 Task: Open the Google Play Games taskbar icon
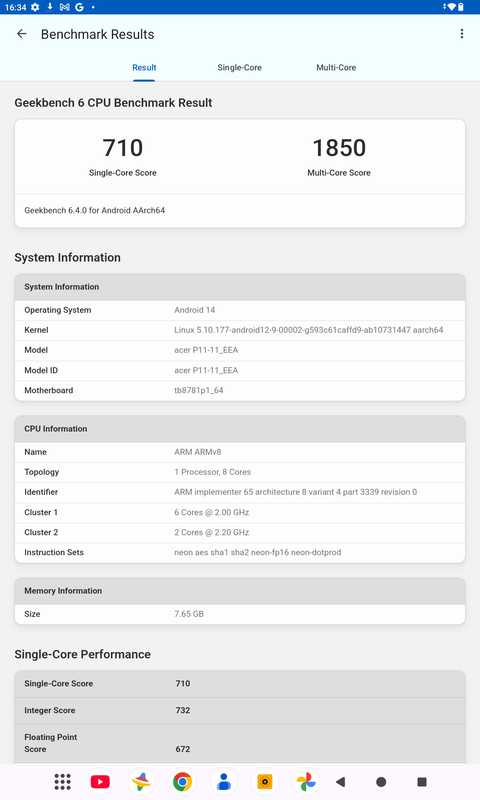coord(141,782)
